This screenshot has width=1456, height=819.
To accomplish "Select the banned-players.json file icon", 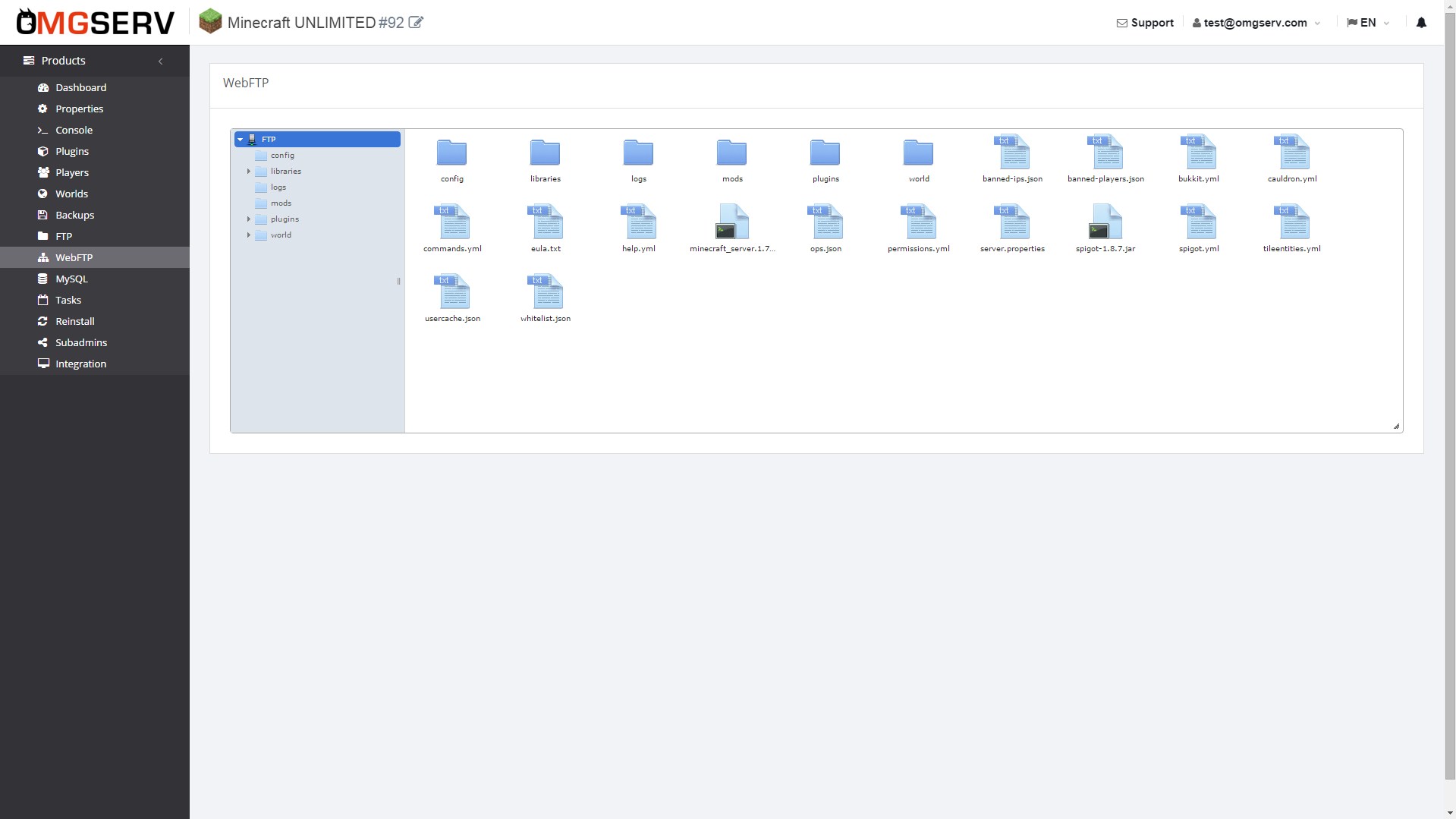I will pyautogui.click(x=1105, y=152).
